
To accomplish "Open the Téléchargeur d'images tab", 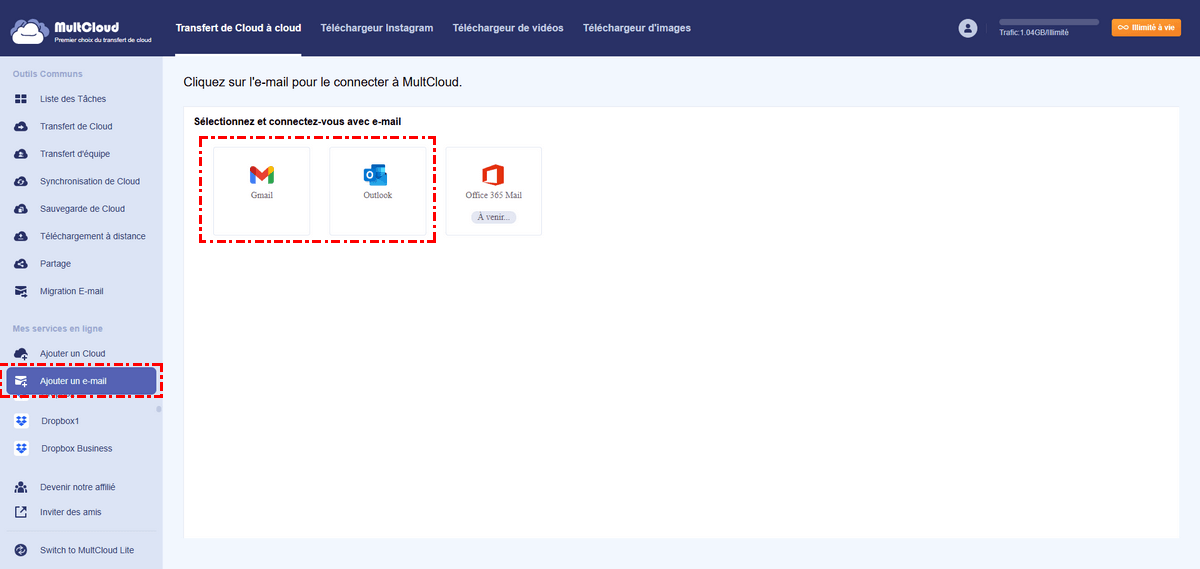I will tap(637, 28).
